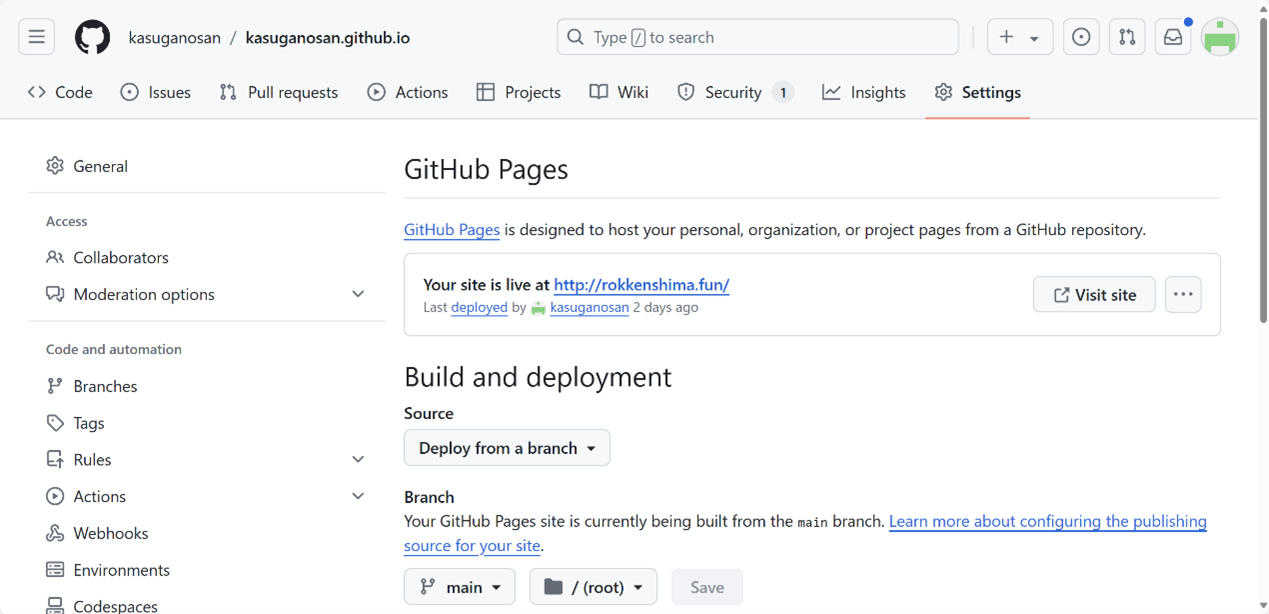Open the learn more about publishing source link

[x=805, y=534]
